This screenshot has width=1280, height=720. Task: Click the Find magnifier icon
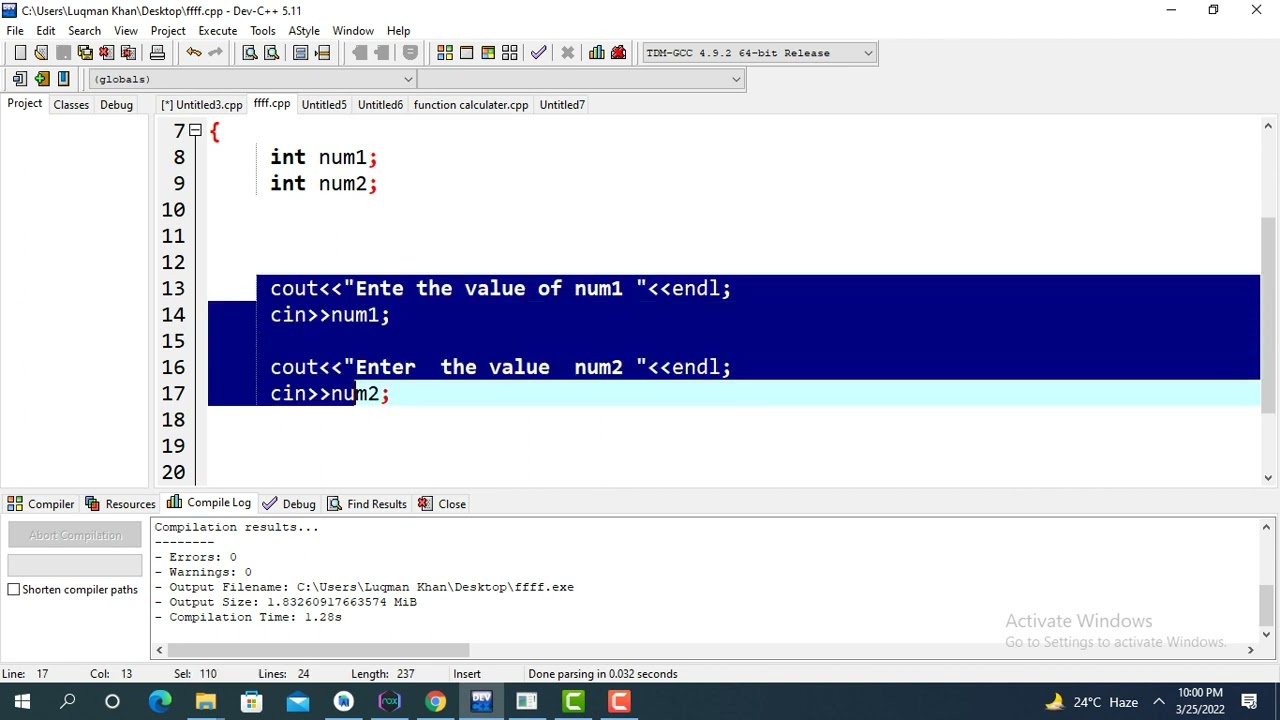coord(250,53)
